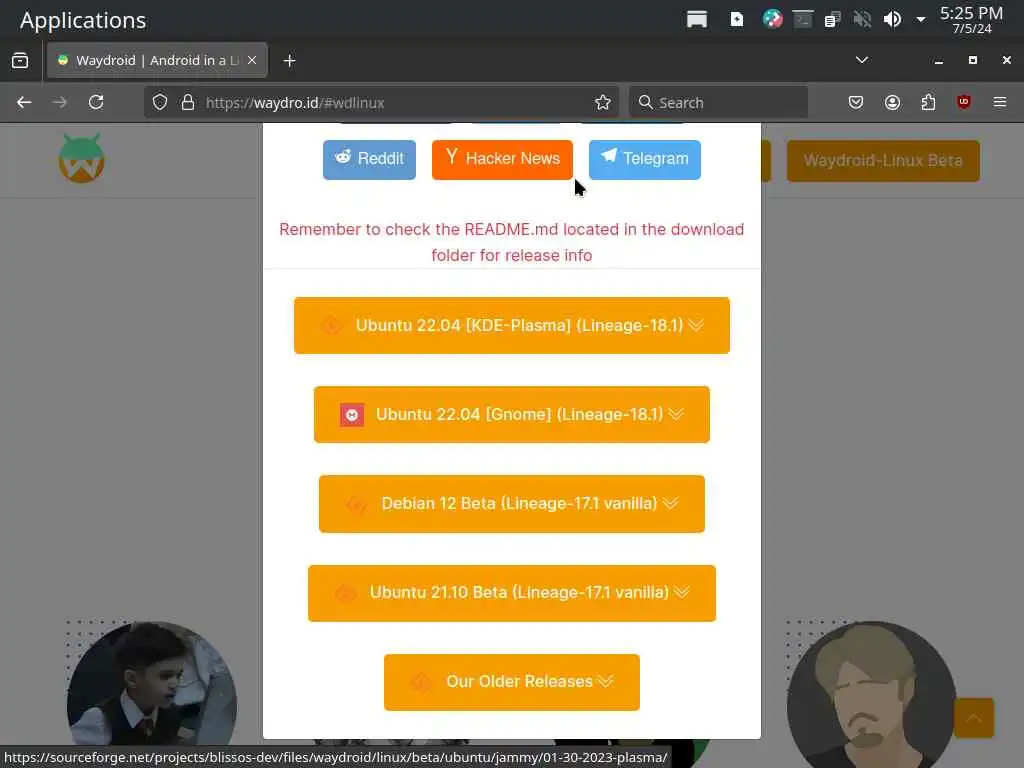Screen dimensions: 1024x768
Task: Click the Telegram share button
Action: tap(645, 159)
